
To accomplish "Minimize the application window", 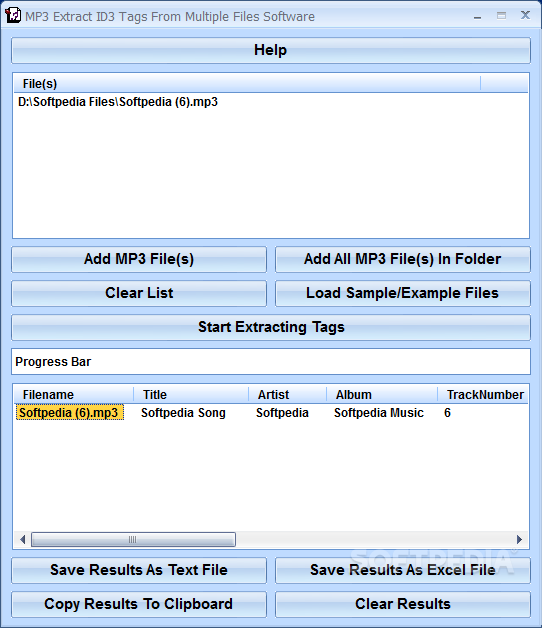I will (477, 16).
